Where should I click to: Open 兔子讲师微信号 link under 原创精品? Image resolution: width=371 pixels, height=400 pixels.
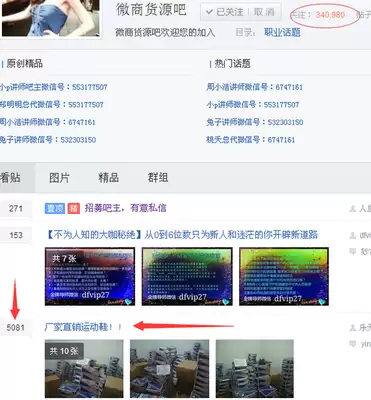pos(48,139)
